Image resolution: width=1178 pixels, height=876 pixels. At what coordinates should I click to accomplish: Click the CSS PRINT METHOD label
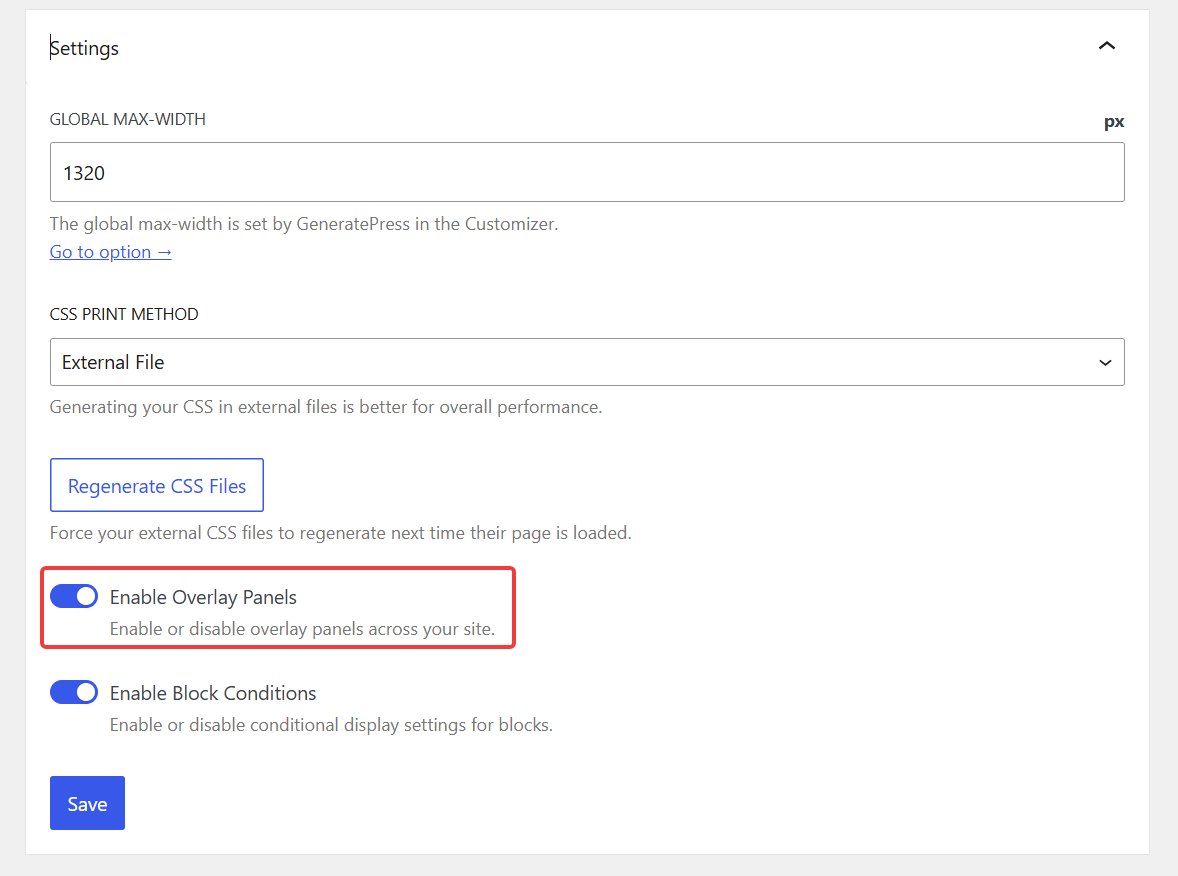pyautogui.click(x=124, y=314)
